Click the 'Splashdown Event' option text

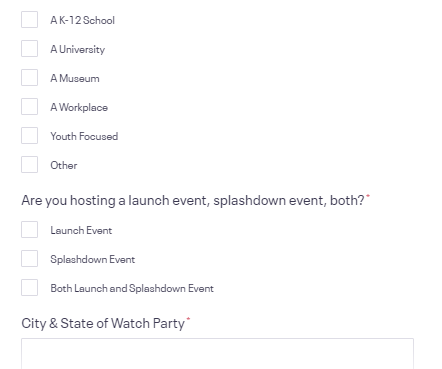(x=92, y=259)
